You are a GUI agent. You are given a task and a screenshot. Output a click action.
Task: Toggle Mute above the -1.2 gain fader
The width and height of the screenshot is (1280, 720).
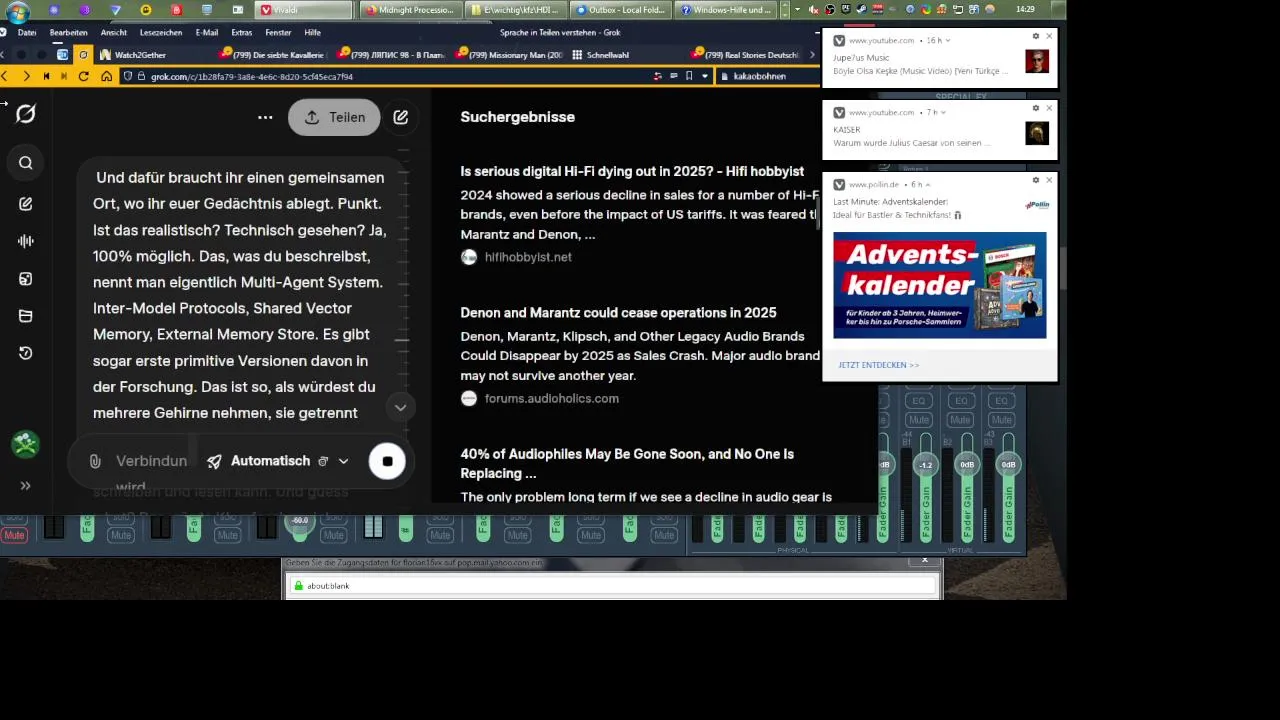pyautogui.click(x=919, y=420)
